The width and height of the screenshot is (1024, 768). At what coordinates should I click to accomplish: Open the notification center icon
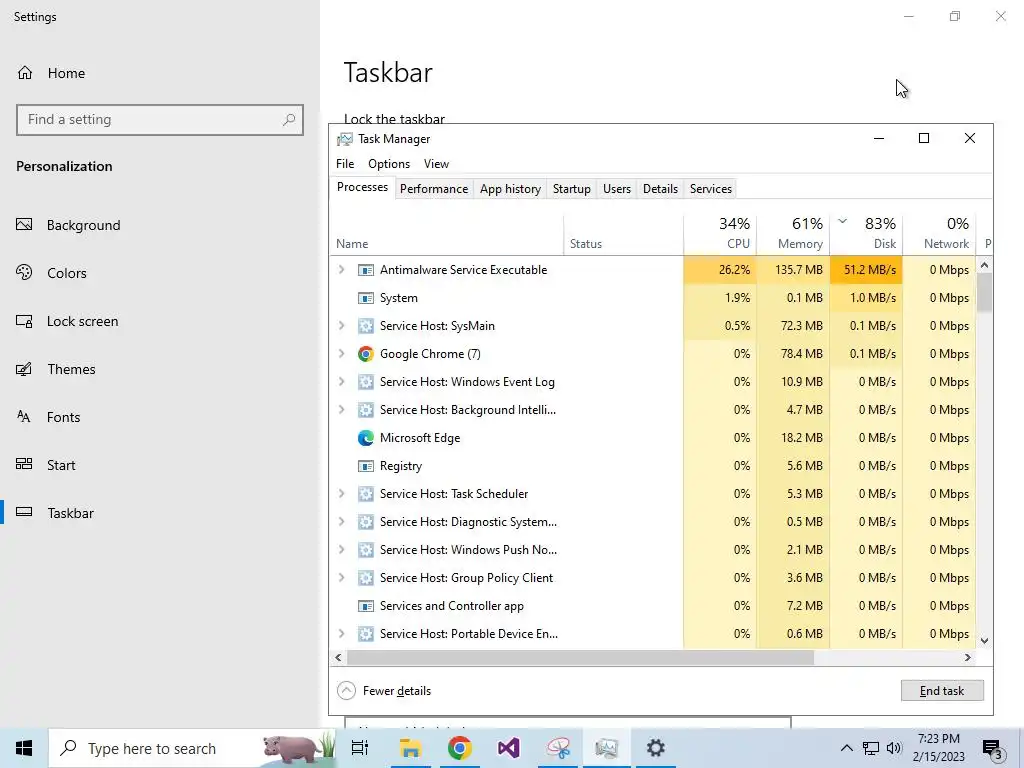pos(993,749)
